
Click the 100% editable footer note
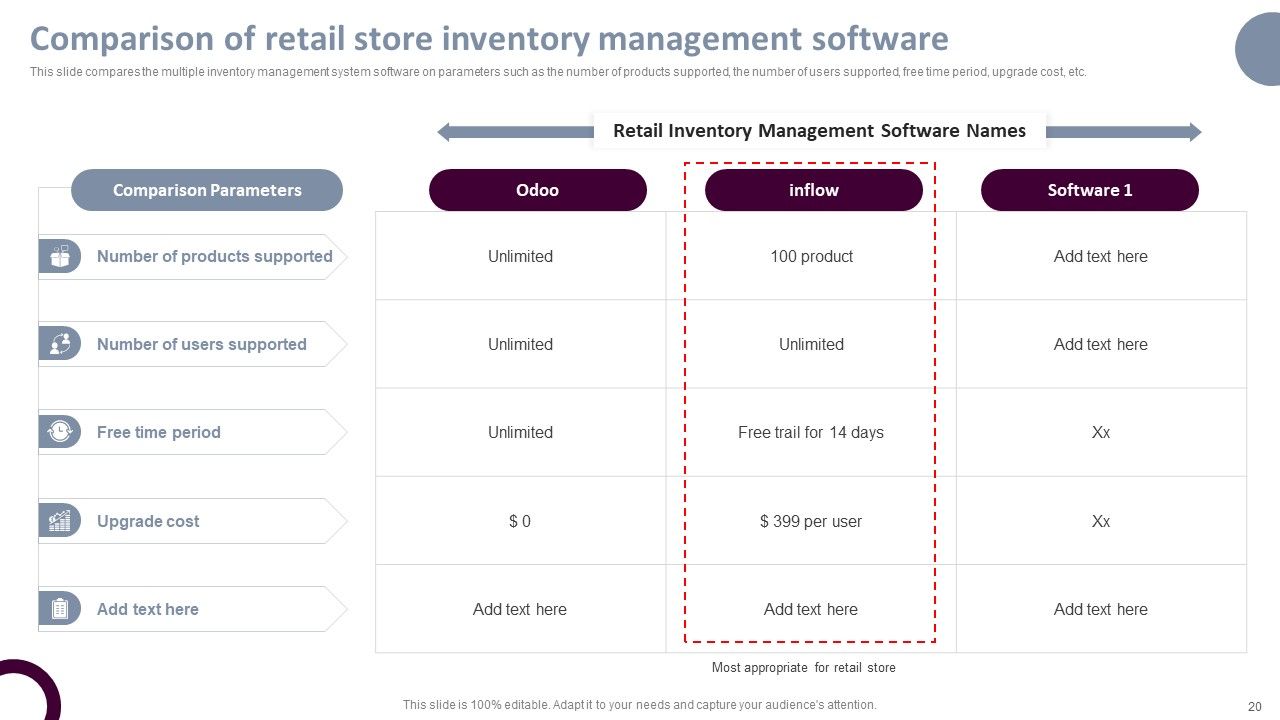[x=640, y=704]
